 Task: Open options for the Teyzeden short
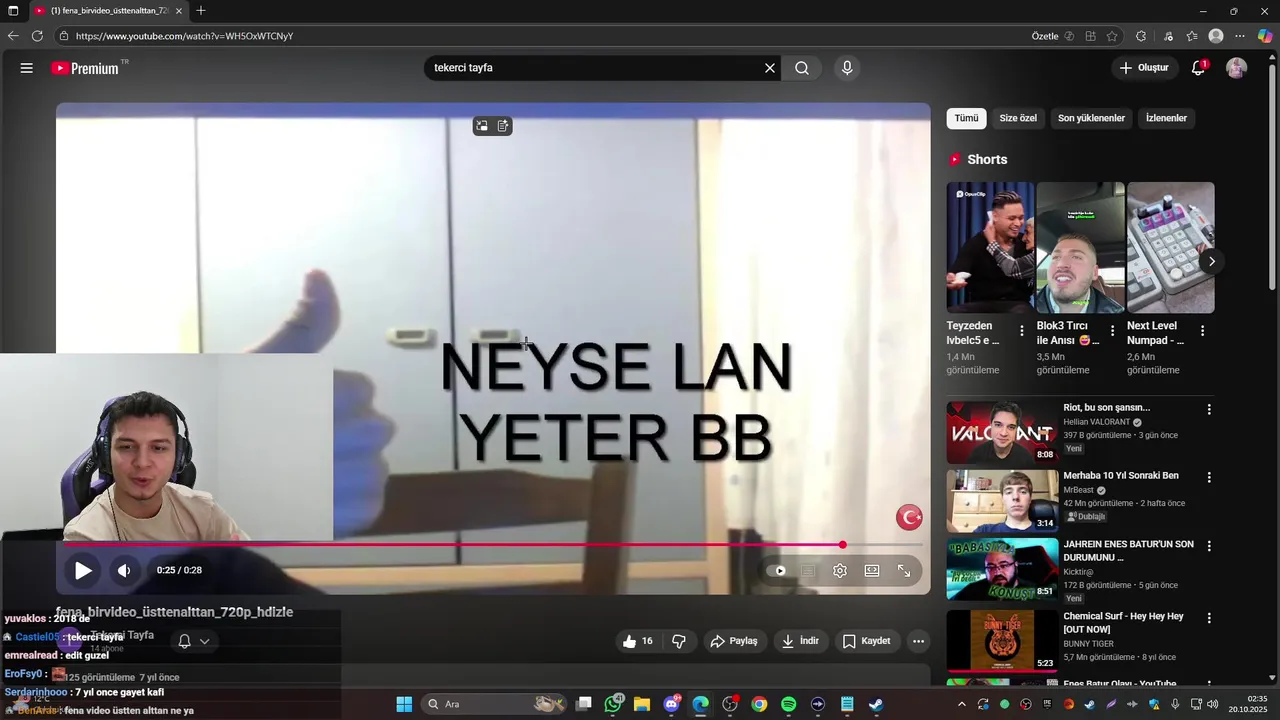tap(1021, 331)
